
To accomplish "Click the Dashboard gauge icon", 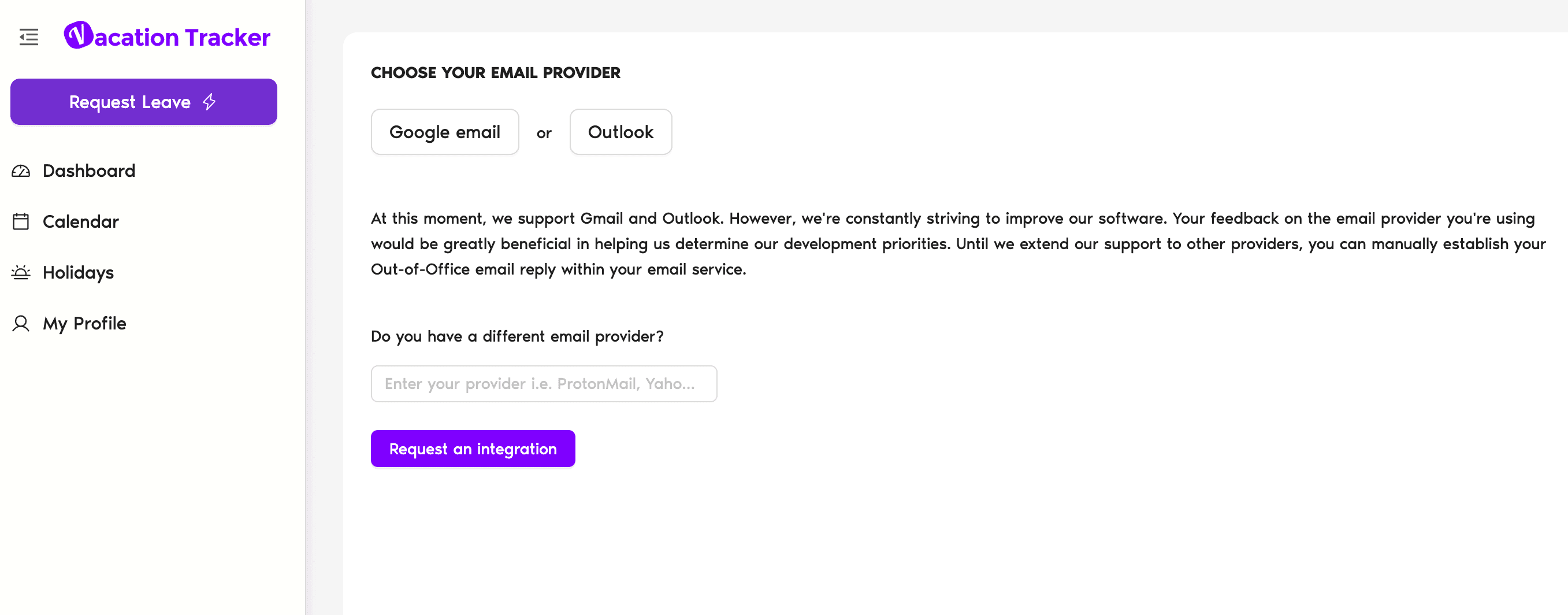I will click(x=21, y=171).
